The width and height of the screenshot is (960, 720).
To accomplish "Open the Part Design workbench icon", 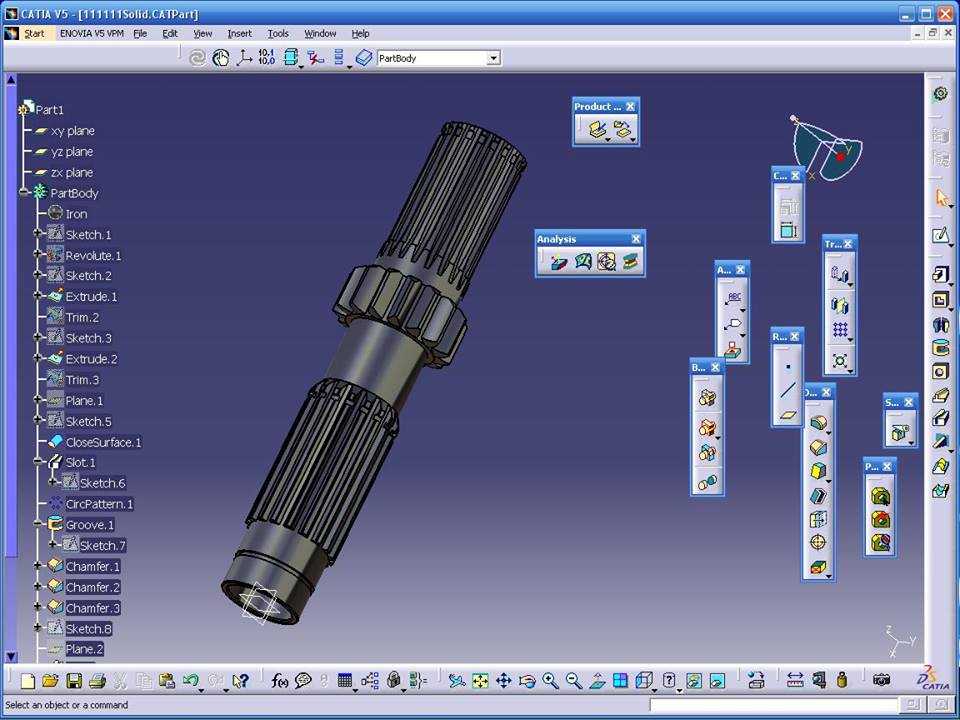I will click(941, 94).
